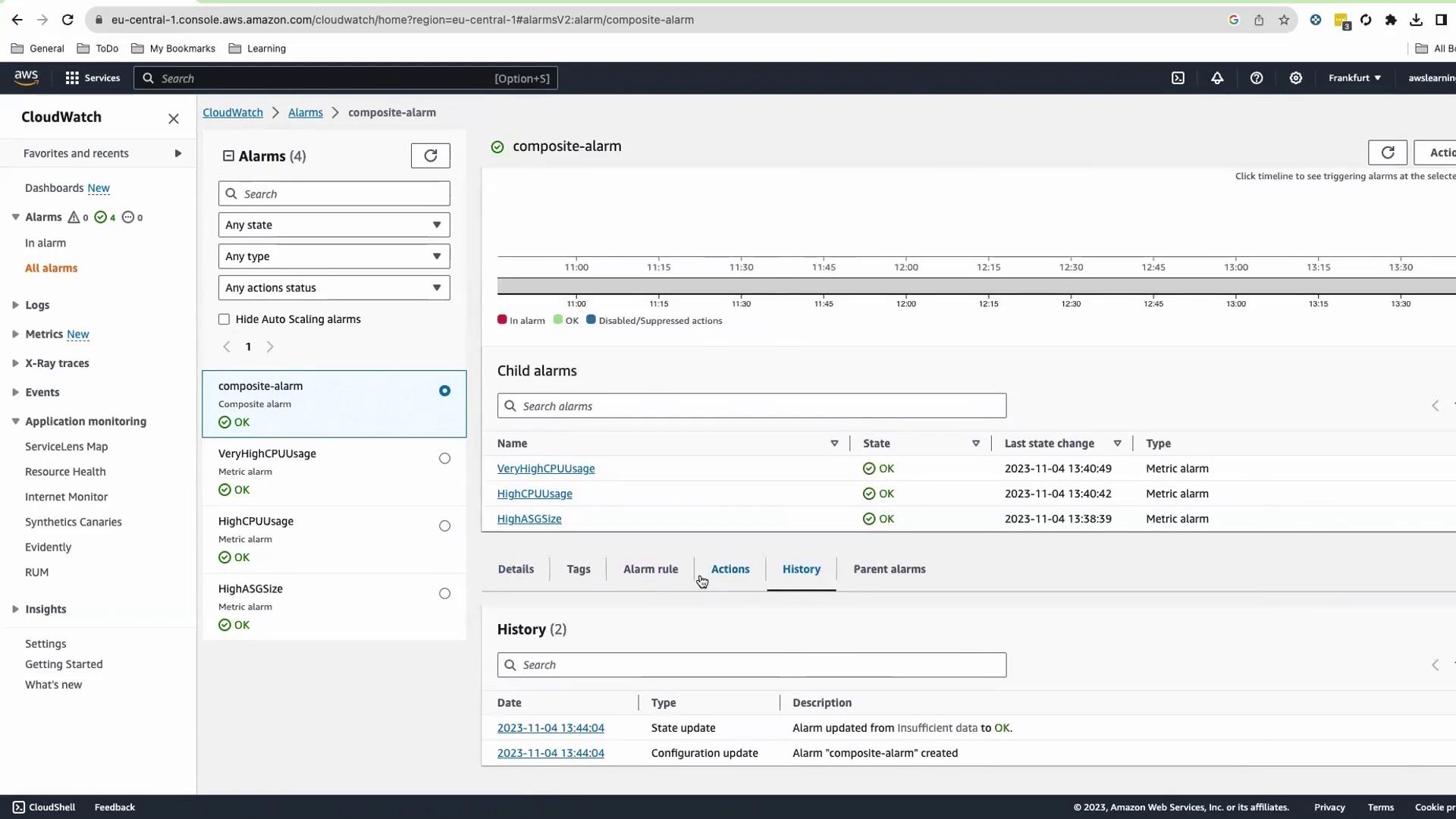Open the HighCPUUsage child alarm link
Viewport: 1456px width, 819px height.
(535, 494)
